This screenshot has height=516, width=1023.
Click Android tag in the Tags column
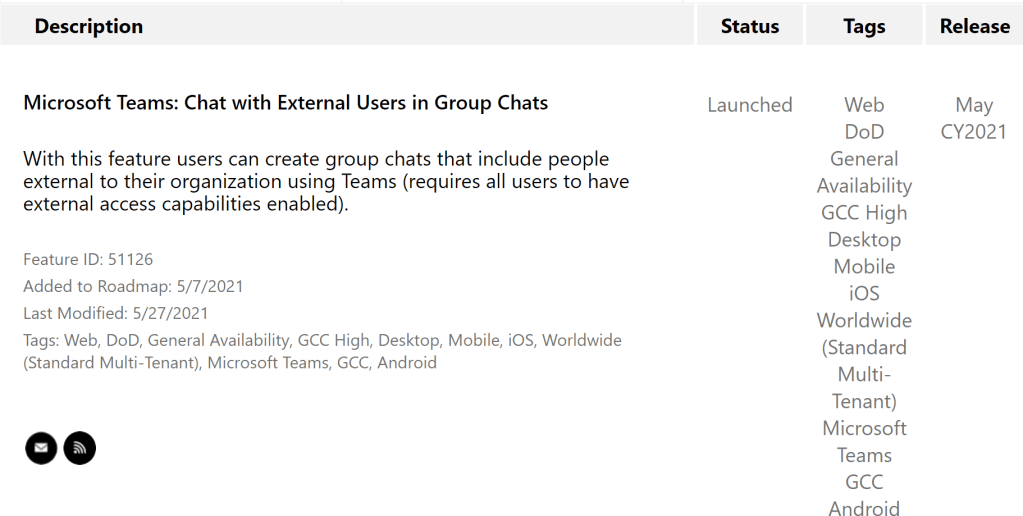pyautogui.click(x=864, y=509)
